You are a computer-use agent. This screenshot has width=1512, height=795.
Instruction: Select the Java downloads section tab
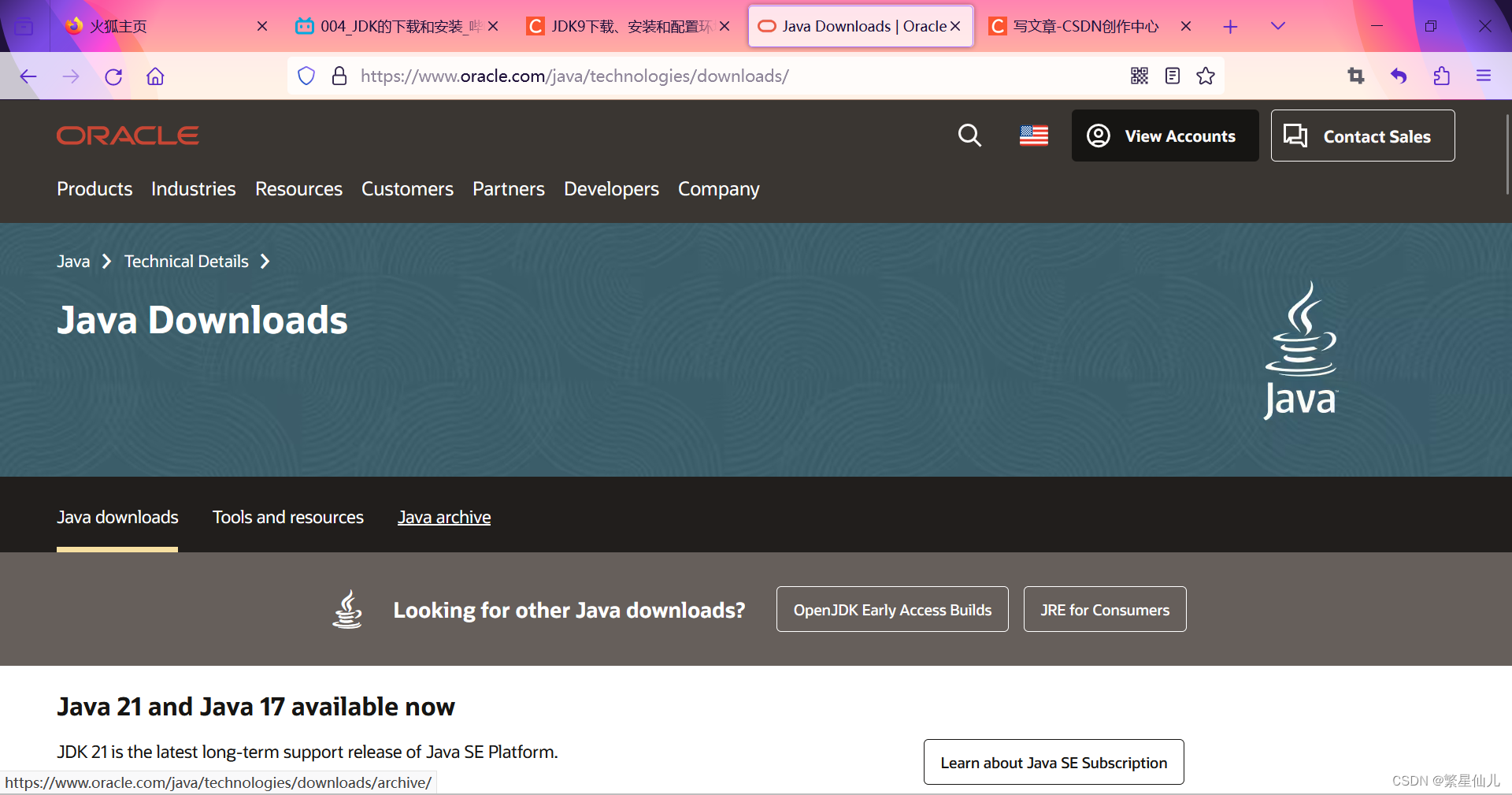(117, 517)
